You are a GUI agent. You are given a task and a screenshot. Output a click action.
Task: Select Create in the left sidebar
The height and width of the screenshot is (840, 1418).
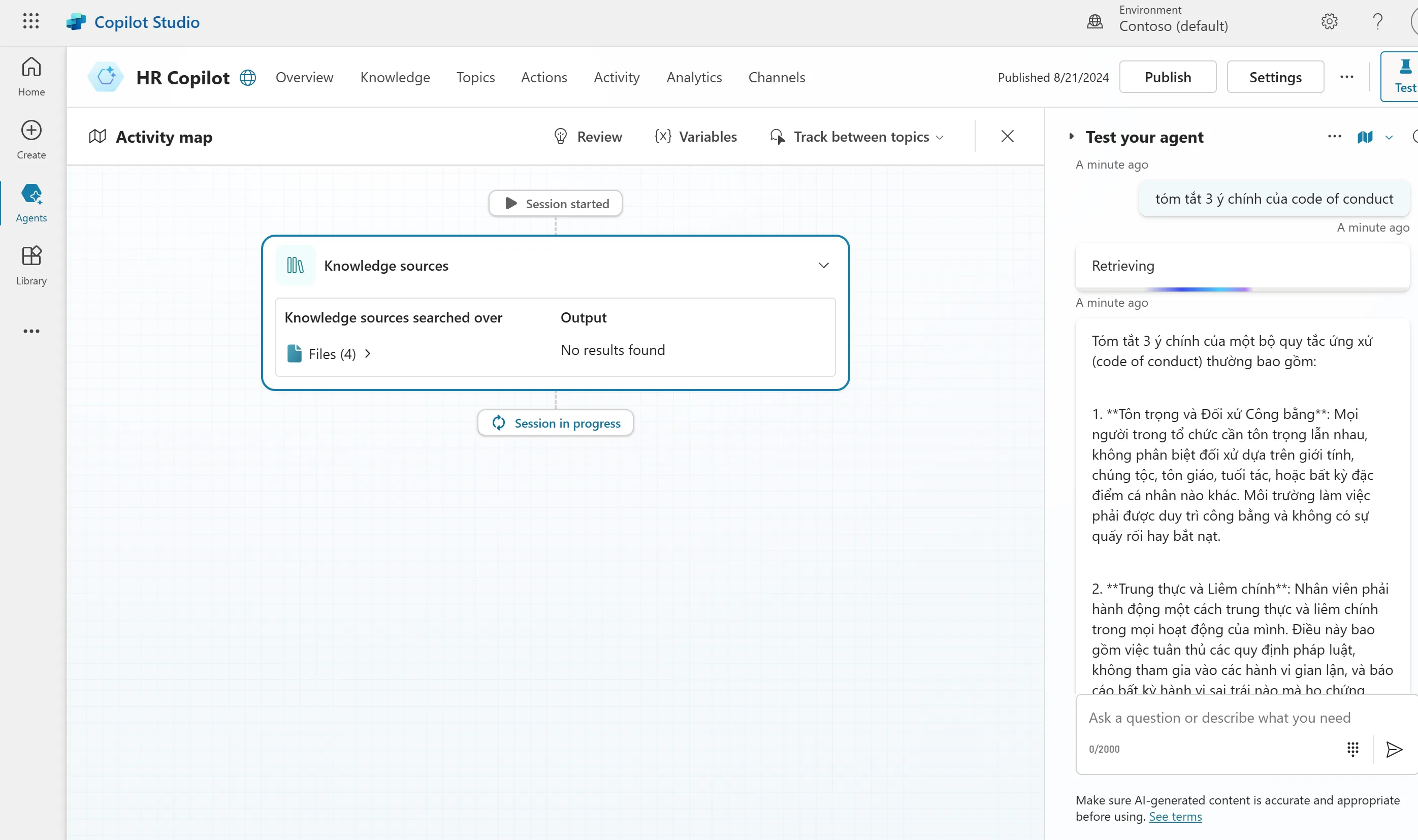(x=31, y=138)
